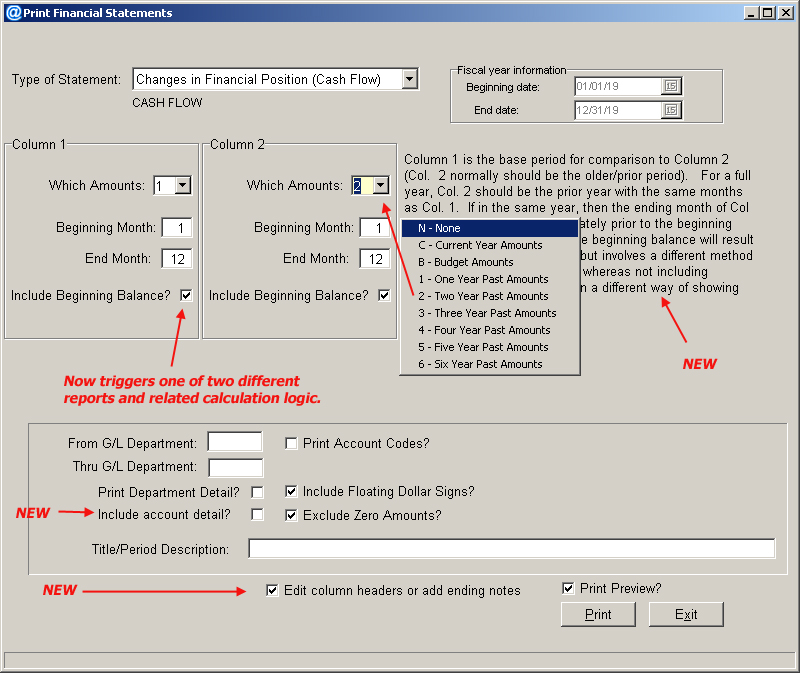Focus Column 2 End Month field
Screen dimensions: 800x673
374,259
